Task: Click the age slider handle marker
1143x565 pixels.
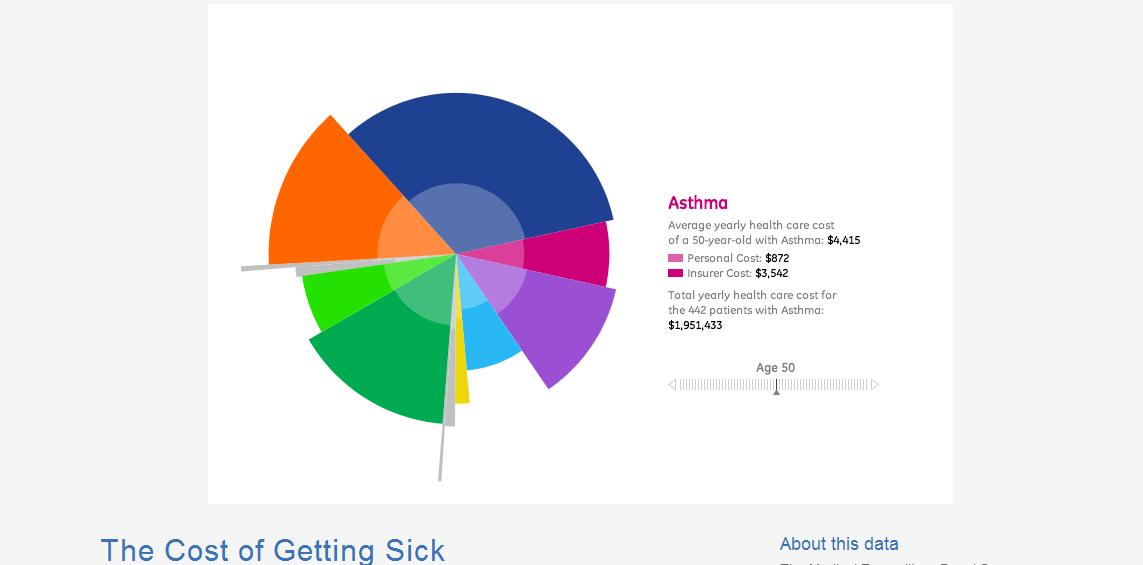Action: (x=776, y=387)
